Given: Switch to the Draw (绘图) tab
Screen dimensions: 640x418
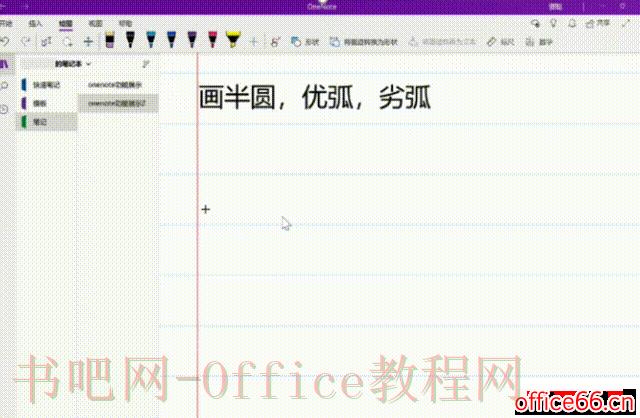Looking at the screenshot, I should (65, 24).
